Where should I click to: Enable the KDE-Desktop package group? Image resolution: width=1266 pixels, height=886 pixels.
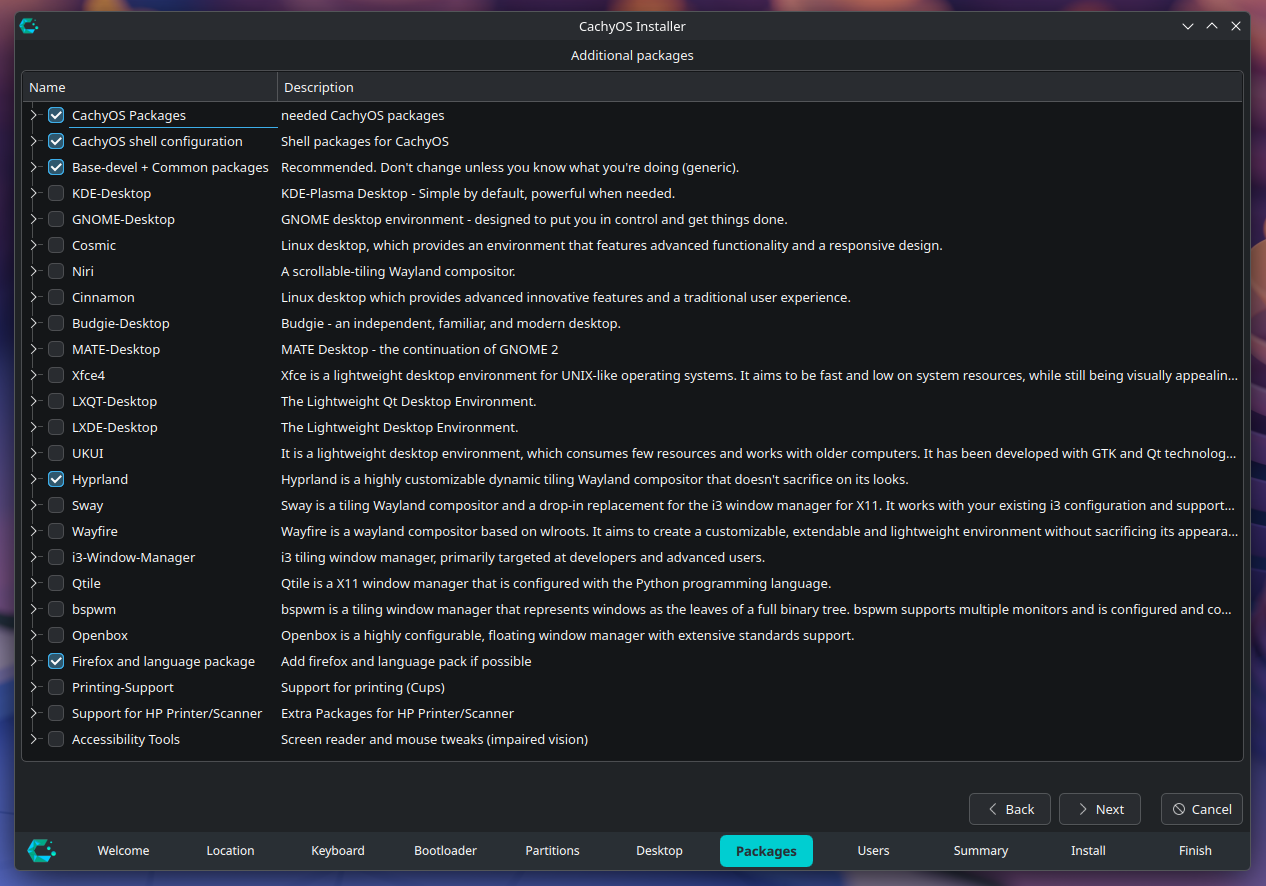(55, 193)
